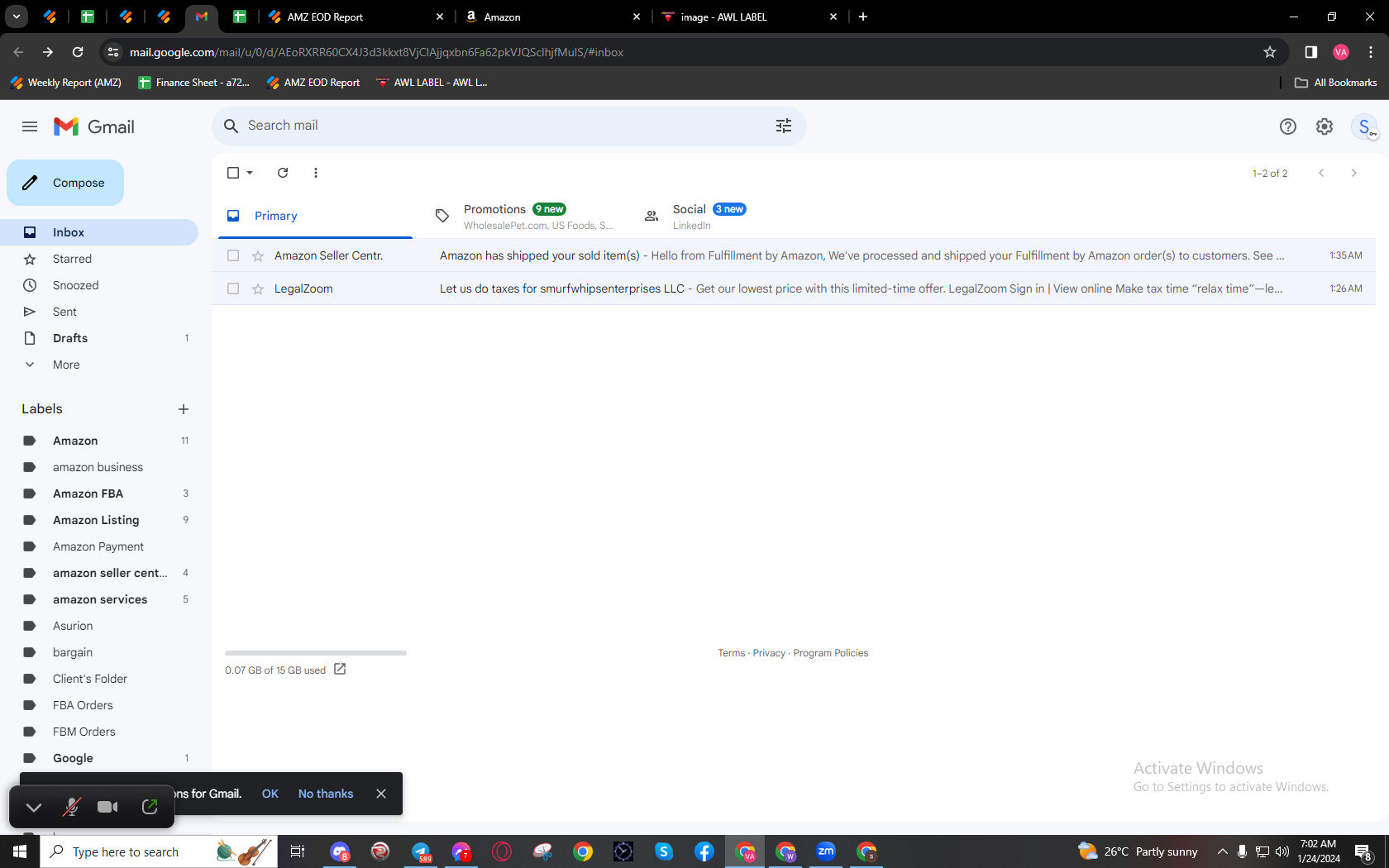Open the tab search dropdown arrow
Viewport: 1389px width, 868px height.
pyautogui.click(x=16, y=17)
